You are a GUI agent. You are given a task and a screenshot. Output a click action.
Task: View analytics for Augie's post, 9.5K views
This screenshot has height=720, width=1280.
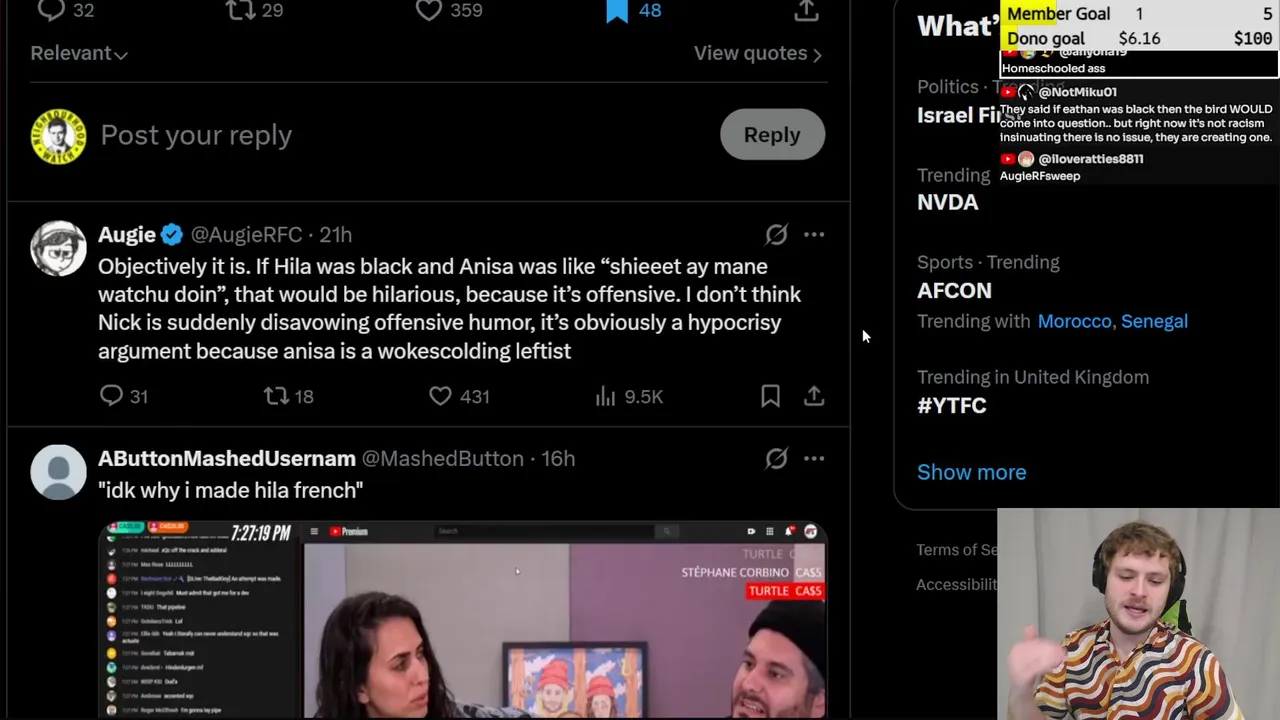[605, 396]
